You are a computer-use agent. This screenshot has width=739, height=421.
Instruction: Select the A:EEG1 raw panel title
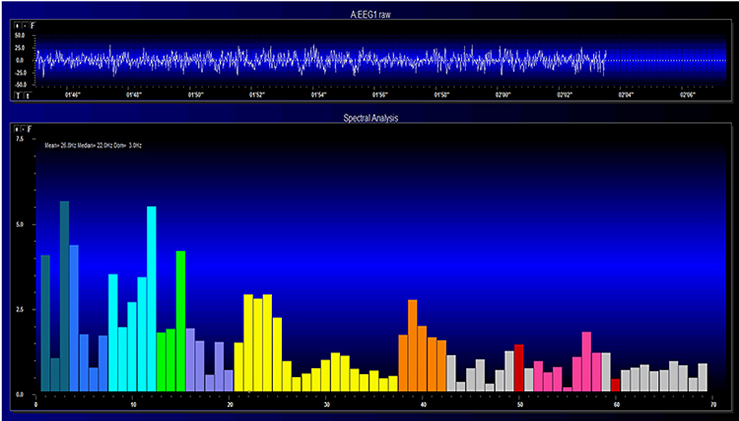369,8
